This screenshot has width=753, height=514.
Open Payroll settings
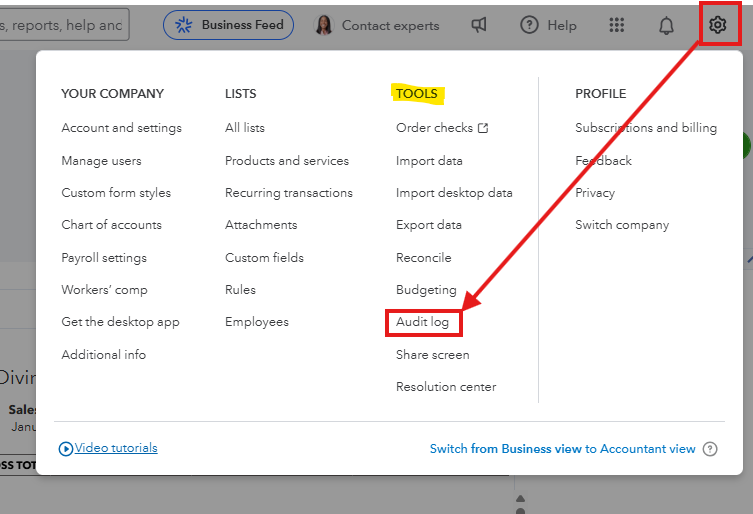pos(104,258)
